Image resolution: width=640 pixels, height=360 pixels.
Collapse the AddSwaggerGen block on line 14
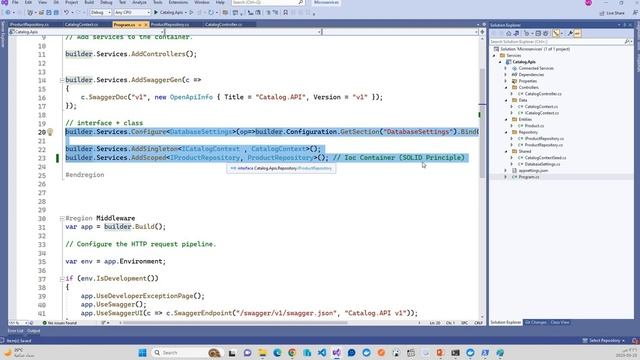pos(62,80)
